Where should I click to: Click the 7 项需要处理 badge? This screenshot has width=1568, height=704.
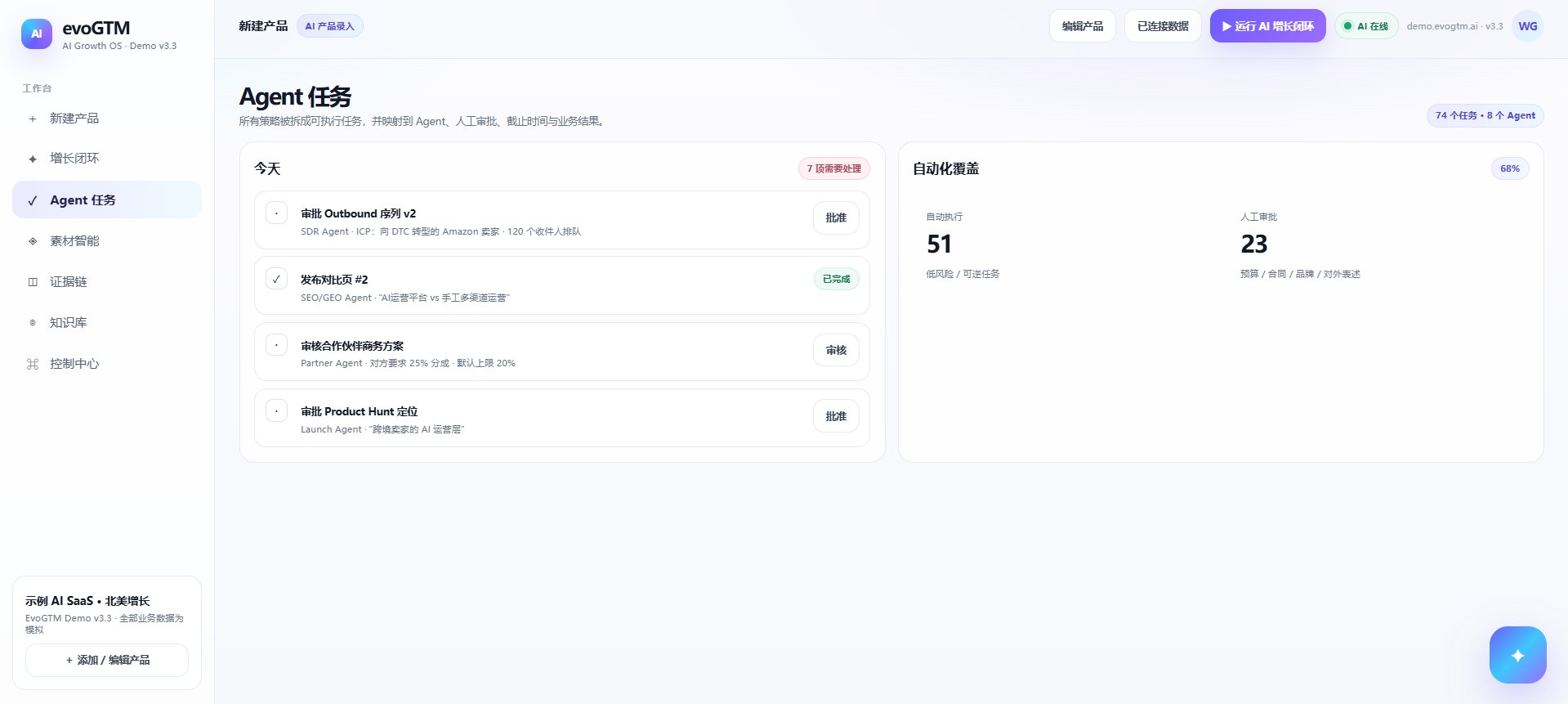point(834,168)
